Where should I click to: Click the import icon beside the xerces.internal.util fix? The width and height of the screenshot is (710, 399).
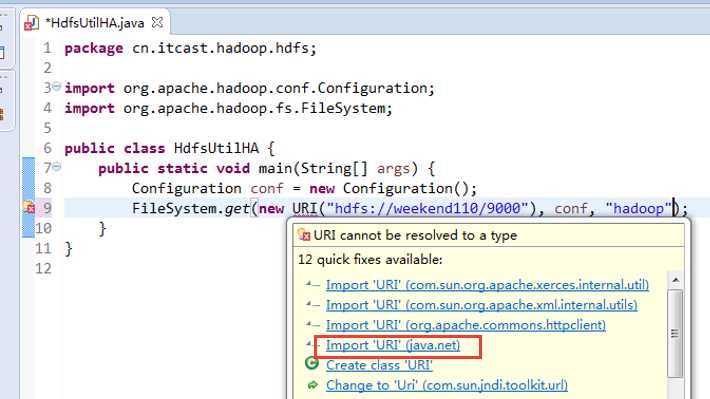point(312,284)
